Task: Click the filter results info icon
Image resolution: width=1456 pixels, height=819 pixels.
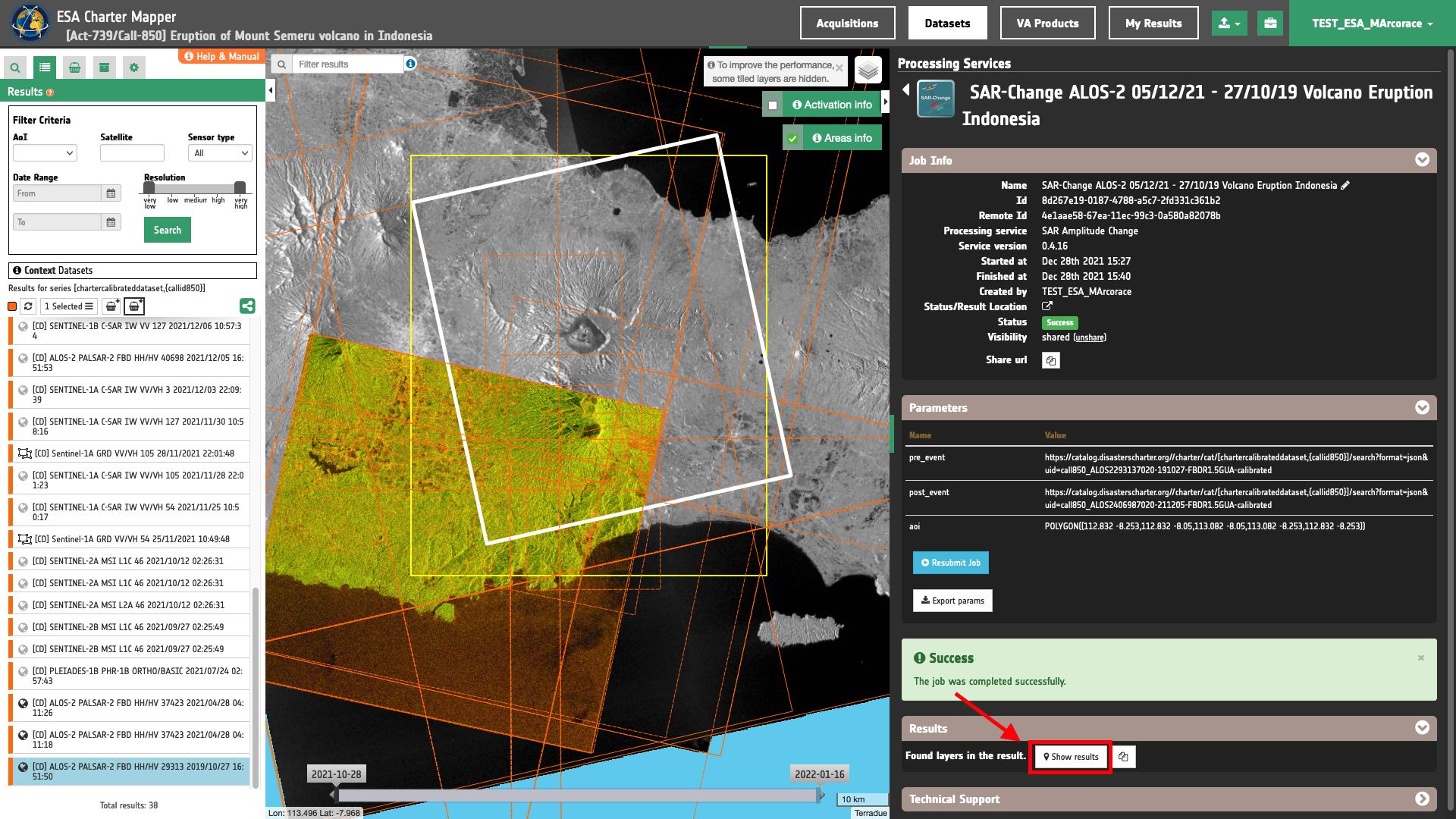Action: point(410,64)
